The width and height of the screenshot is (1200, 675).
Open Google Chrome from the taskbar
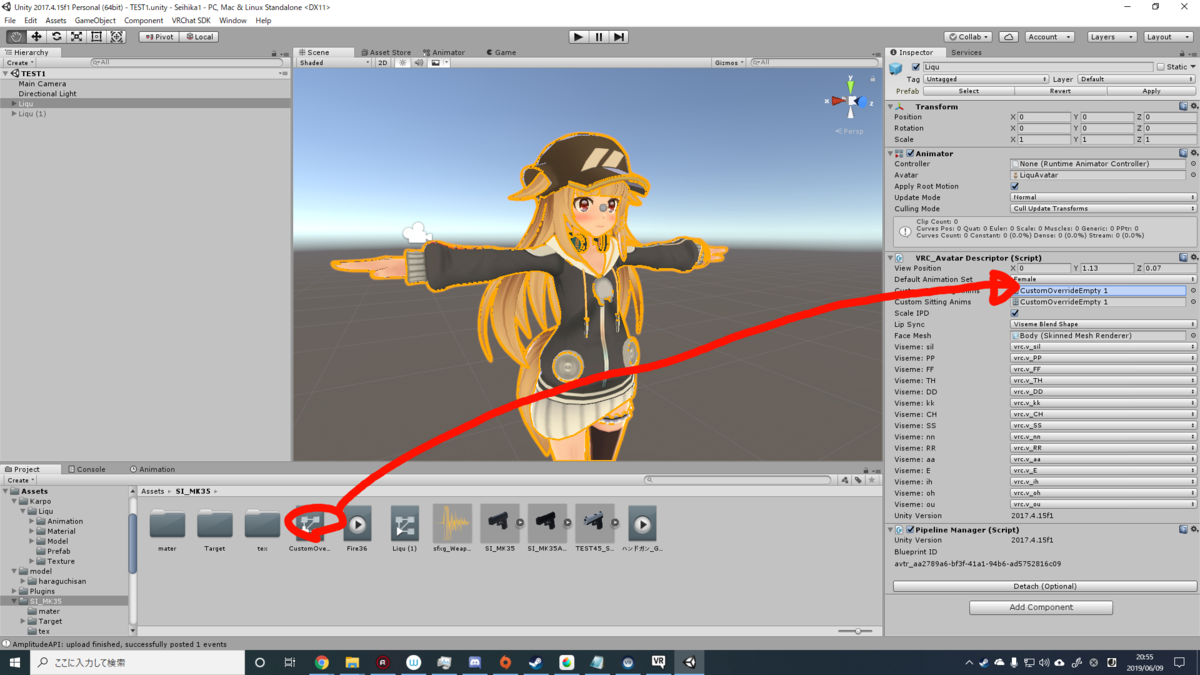pos(322,662)
